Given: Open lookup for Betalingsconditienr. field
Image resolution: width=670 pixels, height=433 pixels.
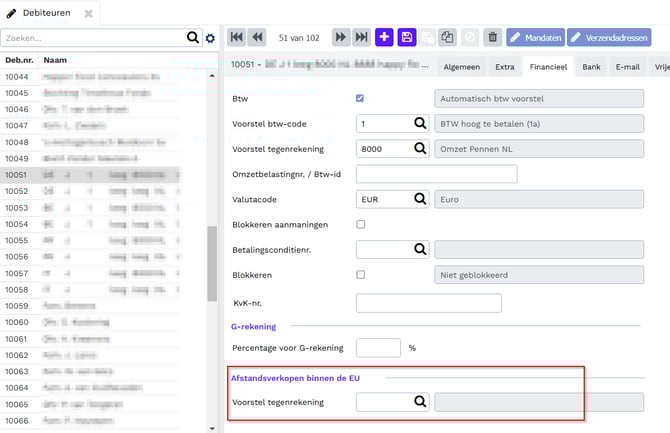Looking at the screenshot, I should coord(421,249).
